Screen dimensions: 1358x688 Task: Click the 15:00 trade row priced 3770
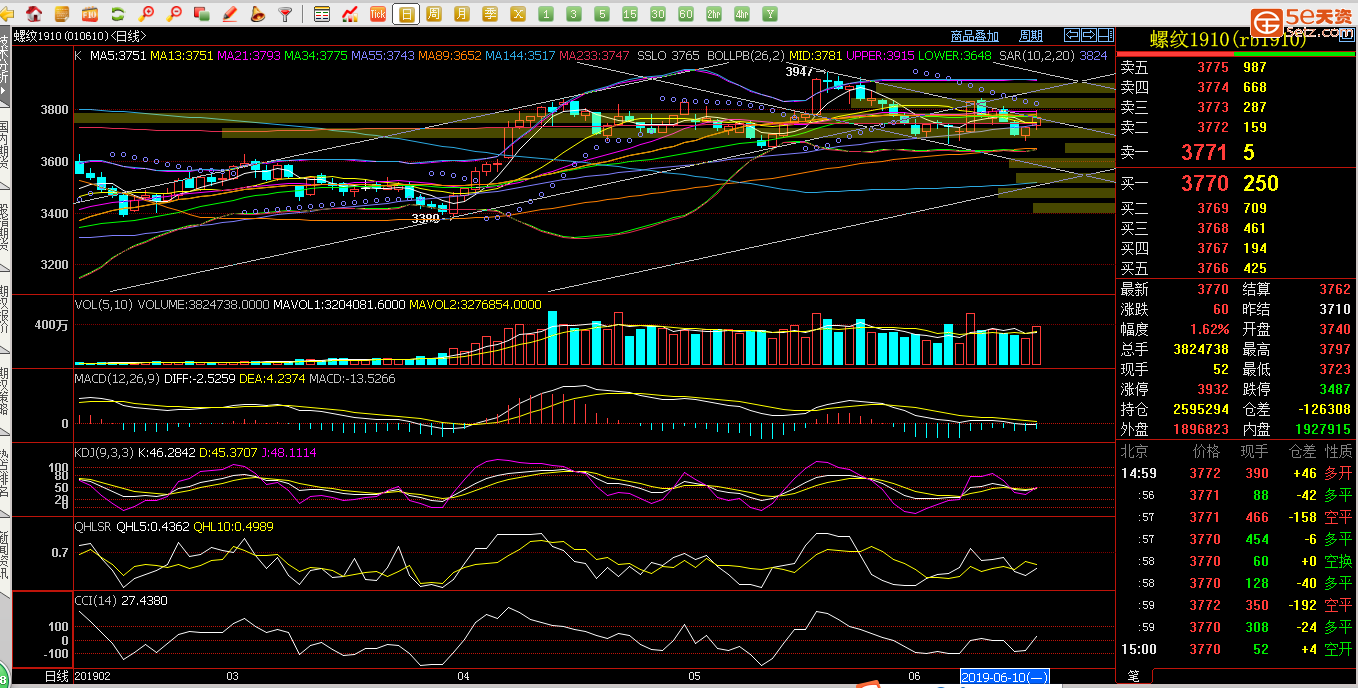coord(1237,649)
